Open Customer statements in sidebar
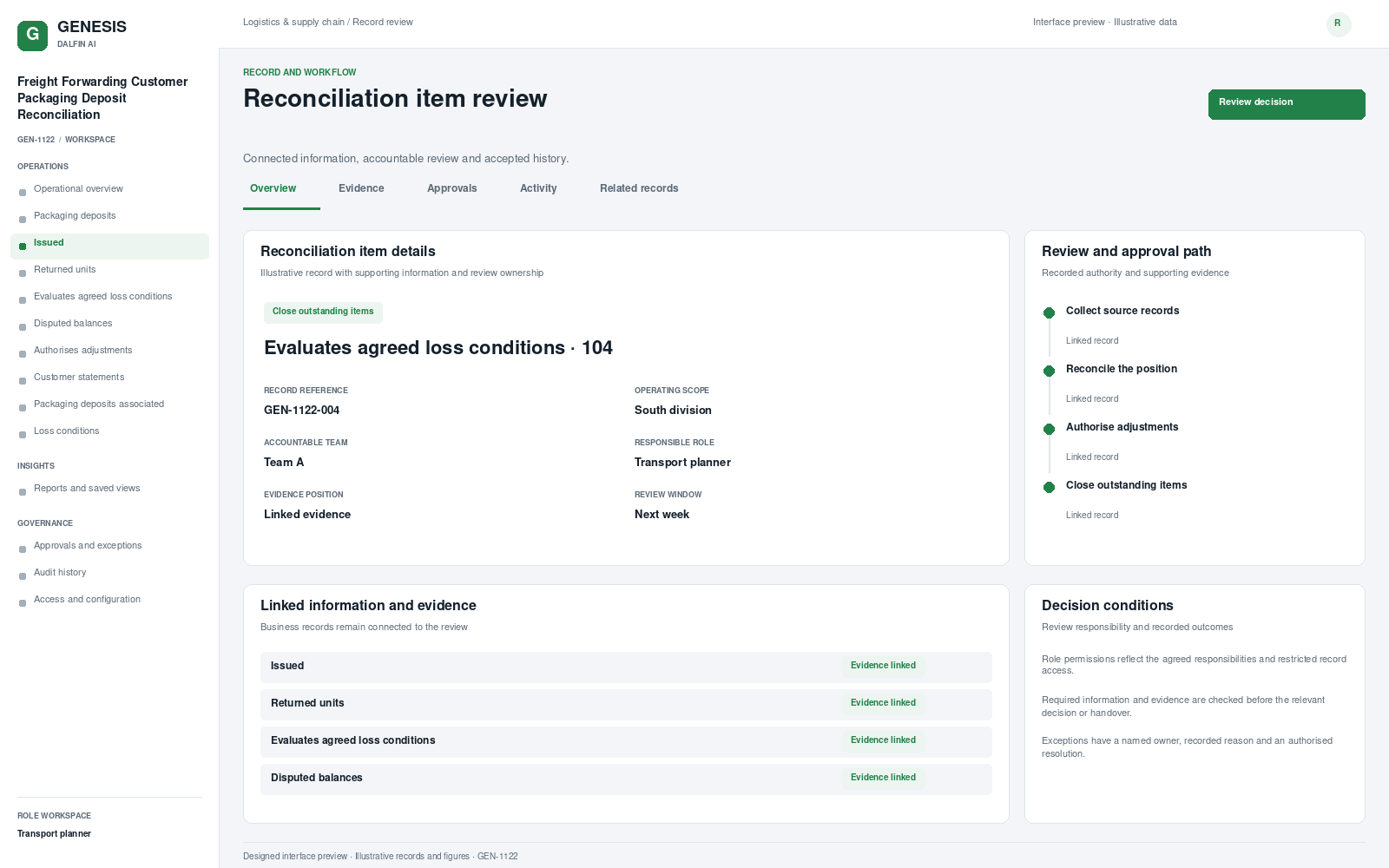This screenshot has height=868, width=1389. (x=109, y=378)
